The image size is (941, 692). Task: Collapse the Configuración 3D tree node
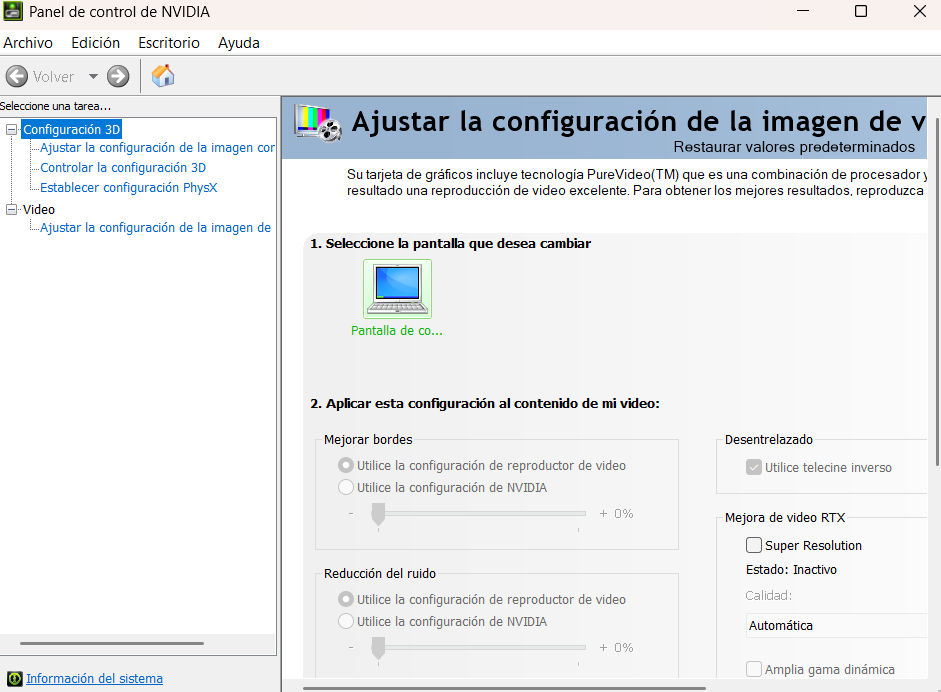coord(11,129)
